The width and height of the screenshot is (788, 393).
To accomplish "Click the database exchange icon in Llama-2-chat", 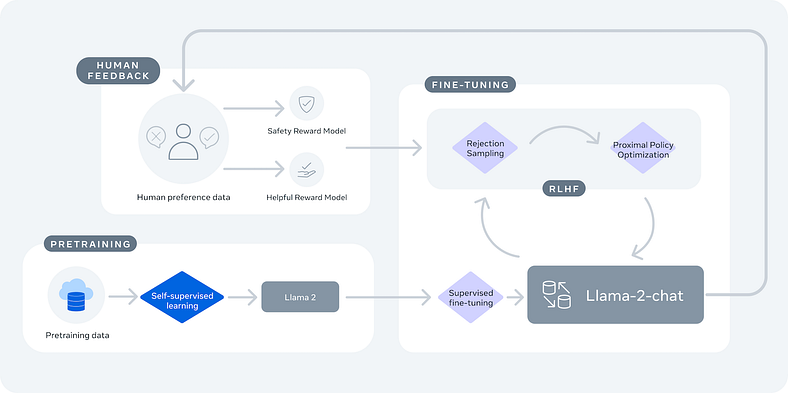I will point(556,294).
